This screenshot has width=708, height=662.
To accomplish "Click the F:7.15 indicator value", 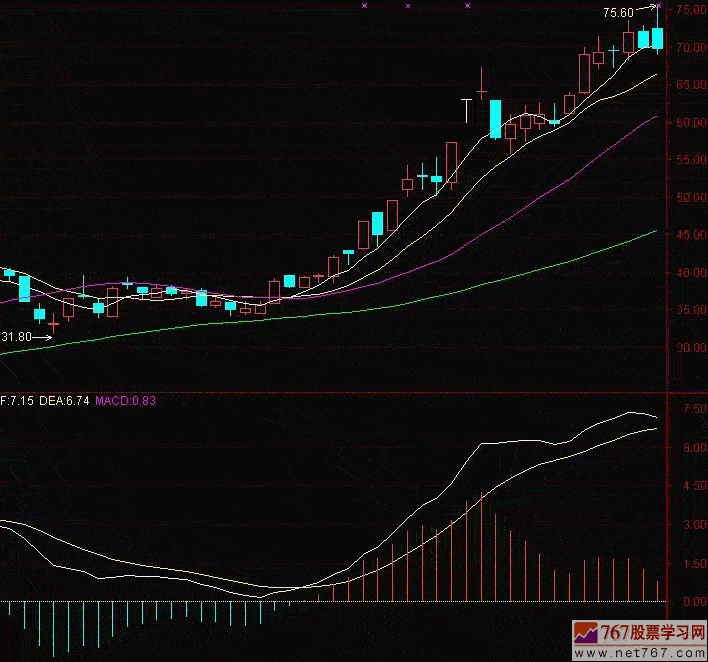I will tap(17, 400).
